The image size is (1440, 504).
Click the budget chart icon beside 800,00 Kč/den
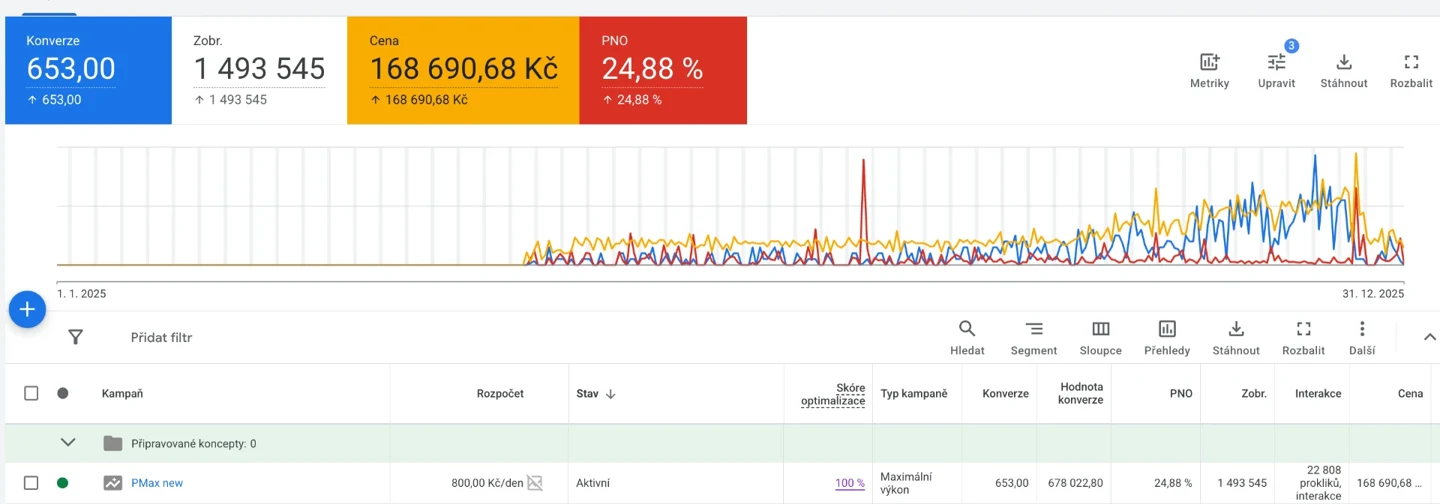coord(535,483)
